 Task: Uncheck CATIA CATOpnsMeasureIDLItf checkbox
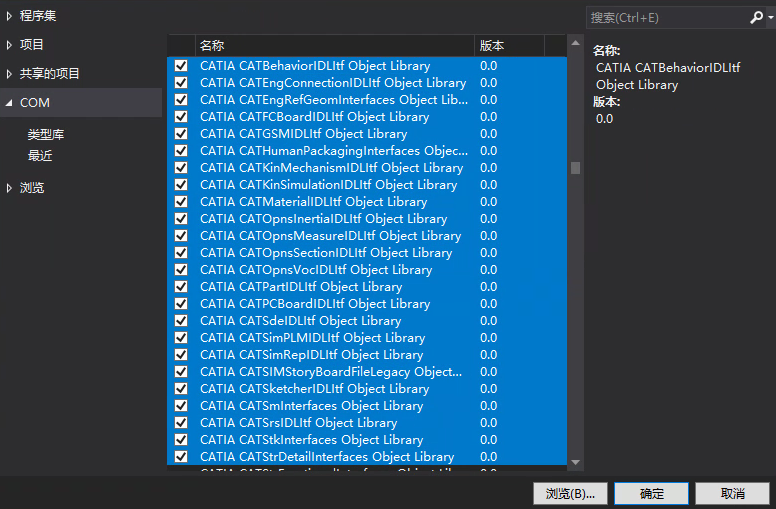181,236
